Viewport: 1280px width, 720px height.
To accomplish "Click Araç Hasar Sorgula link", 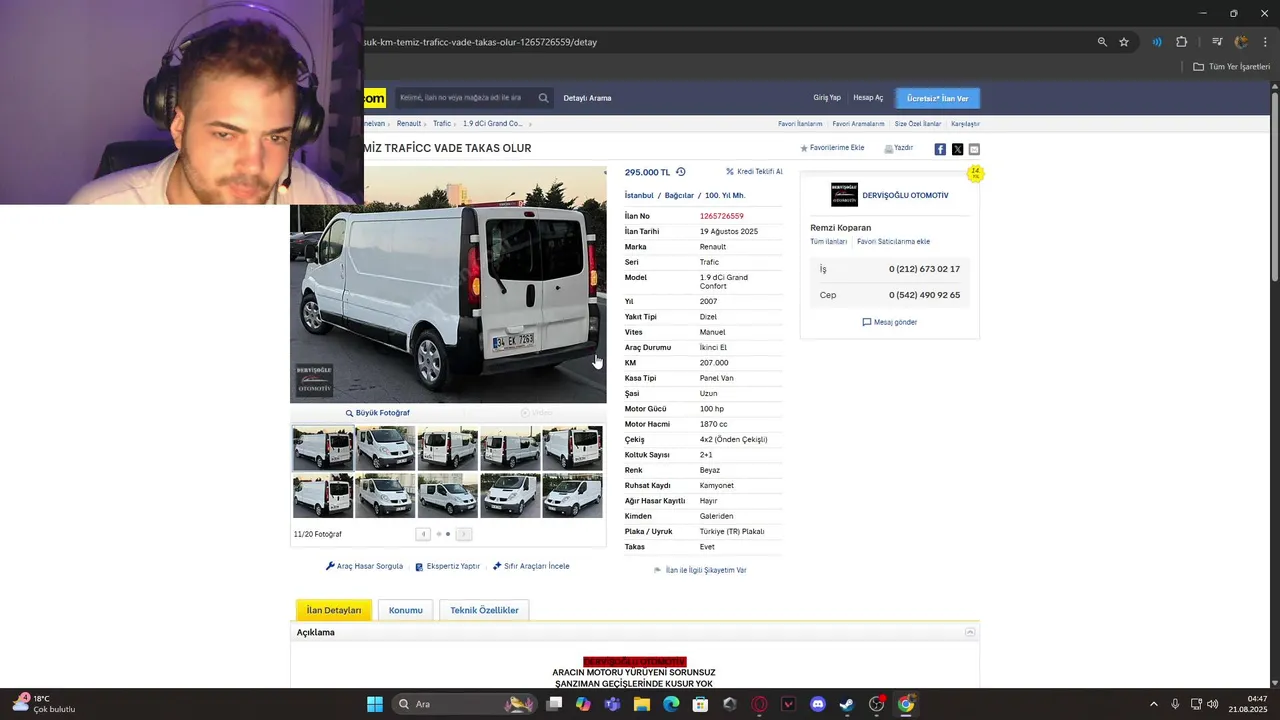I will 365,566.
